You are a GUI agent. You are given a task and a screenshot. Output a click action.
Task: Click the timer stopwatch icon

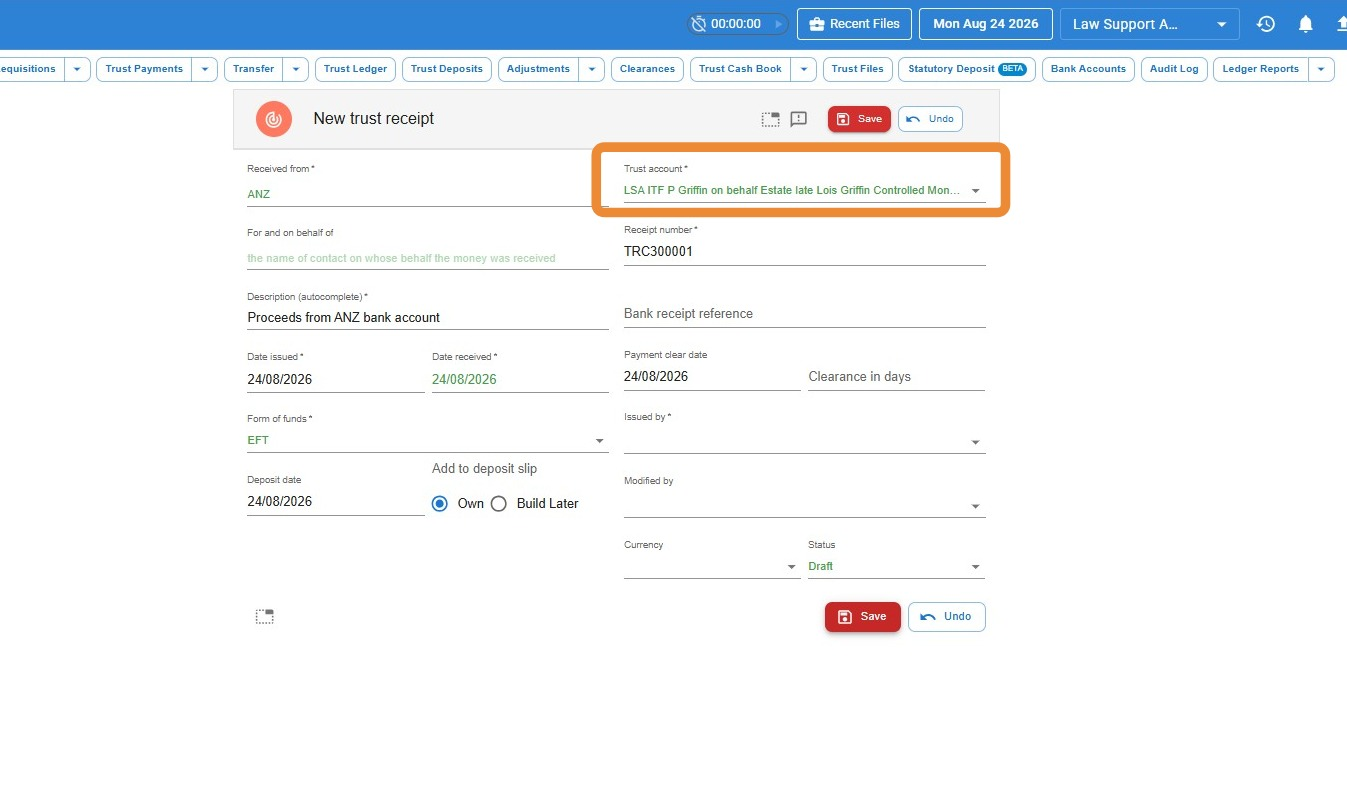[x=699, y=23]
